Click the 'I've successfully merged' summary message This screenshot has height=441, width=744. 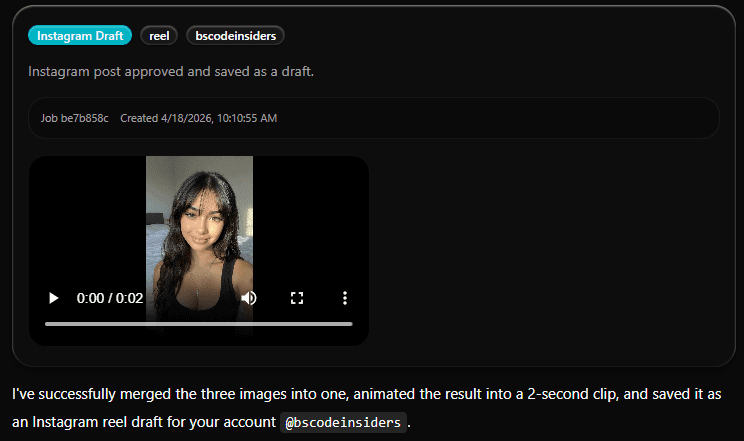point(366,408)
